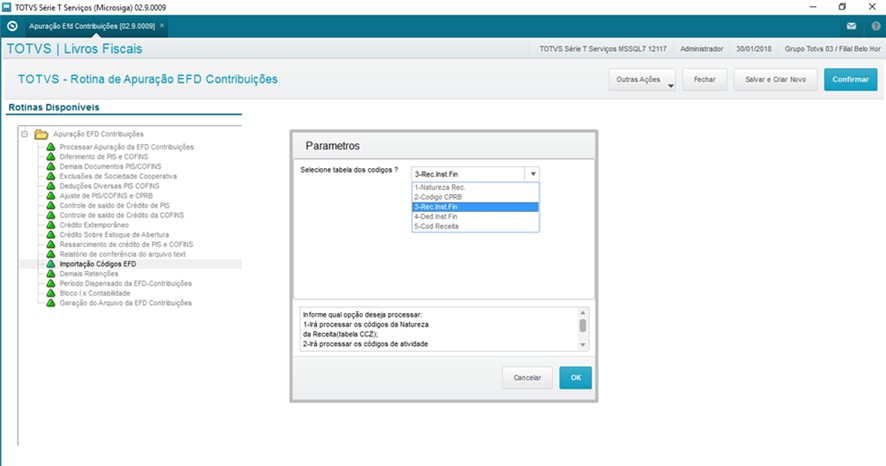Click green icon beside Deduções Diversas

point(51,186)
